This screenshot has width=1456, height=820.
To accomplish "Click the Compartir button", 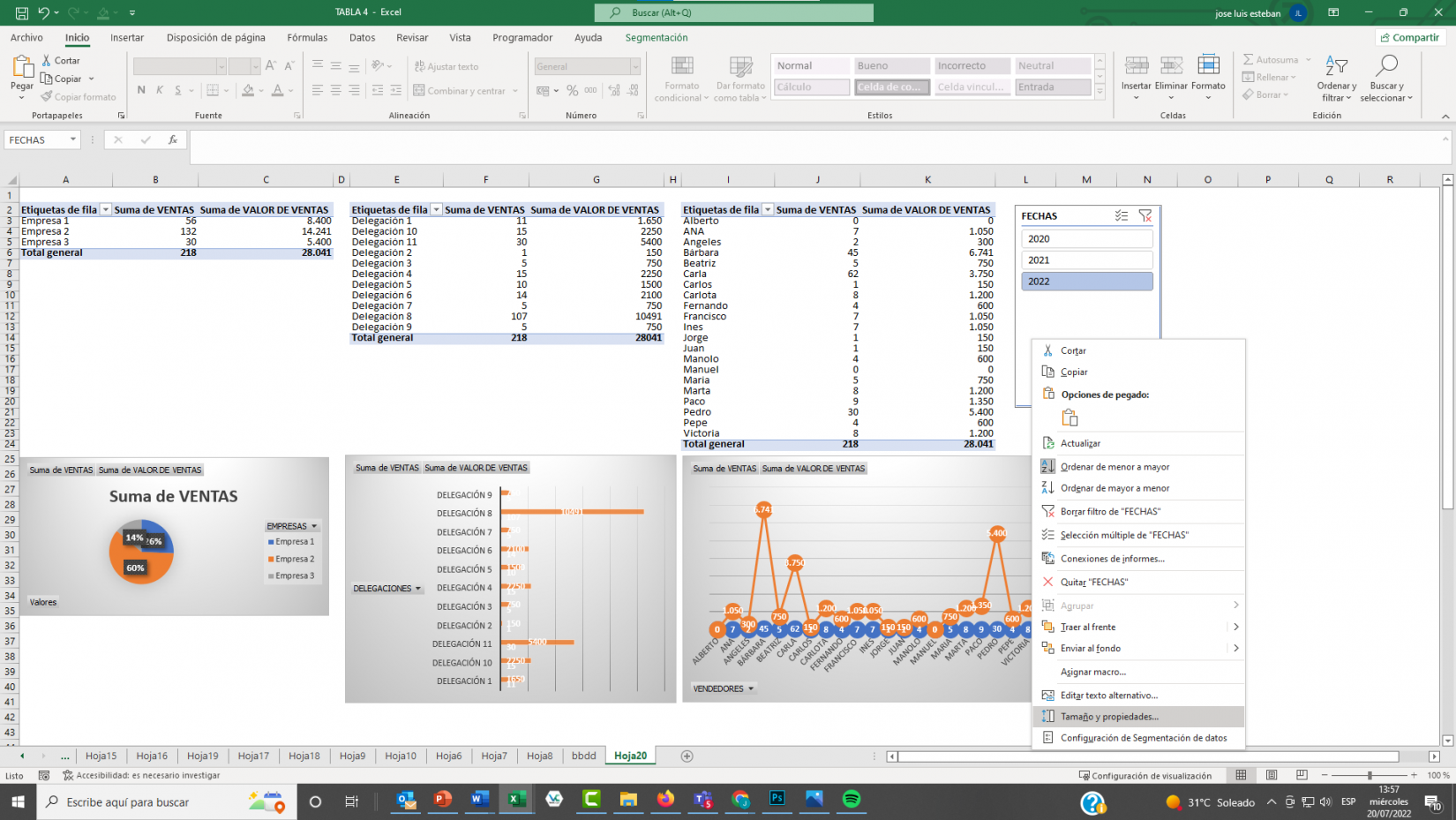I will click(1410, 37).
